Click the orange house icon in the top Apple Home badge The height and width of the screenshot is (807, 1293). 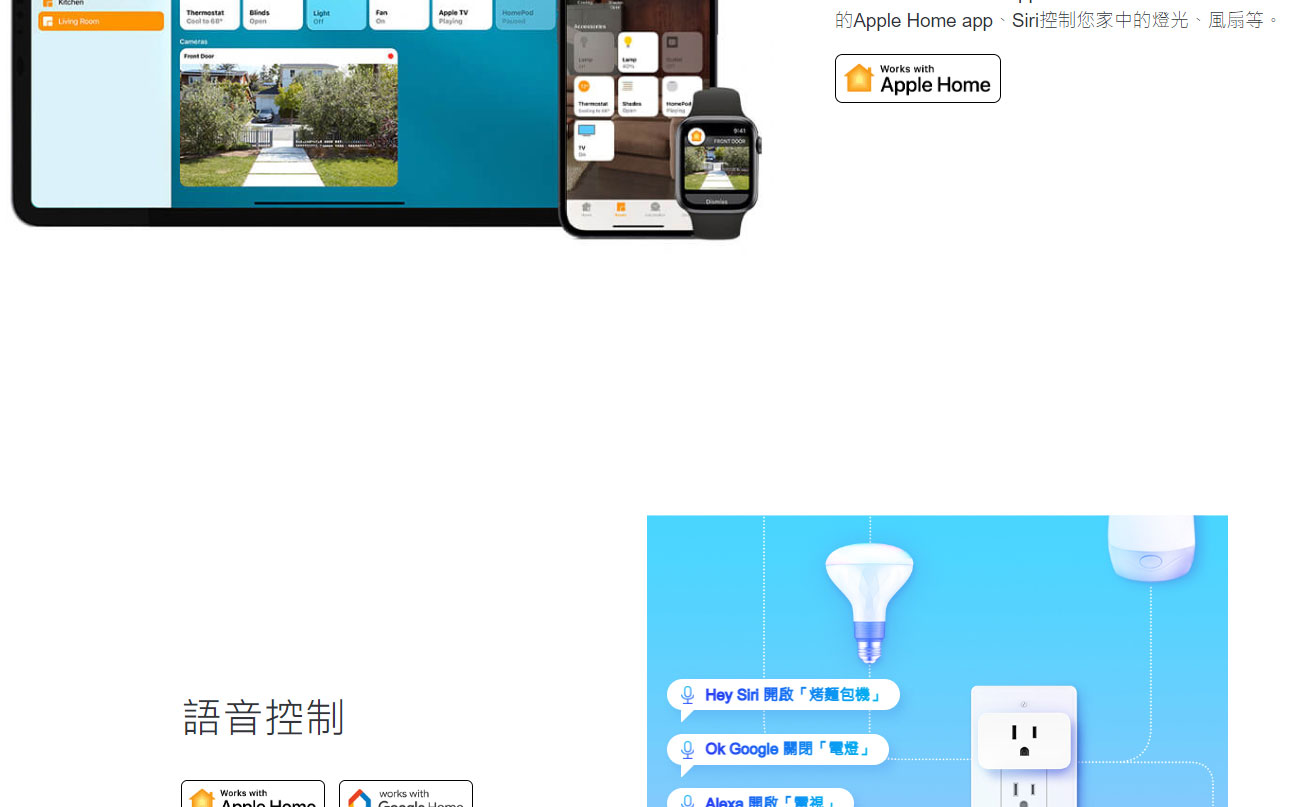click(858, 78)
